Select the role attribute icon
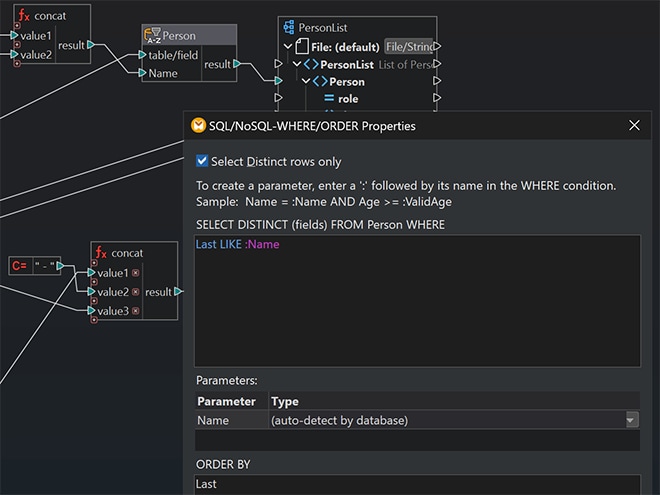The image size is (660, 495). [329, 98]
